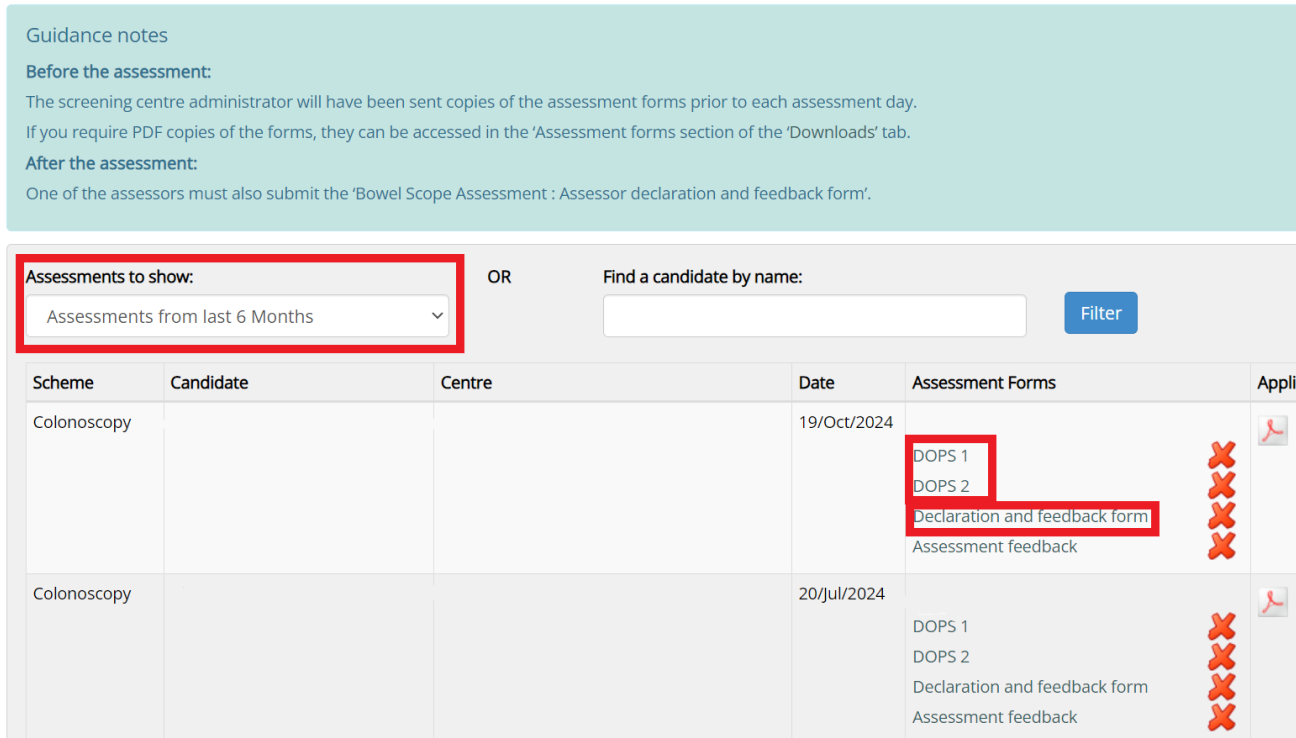Click red X beside 20/Jul/2024 Declaration form
1296x738 pixels.
click(1221, 687)
